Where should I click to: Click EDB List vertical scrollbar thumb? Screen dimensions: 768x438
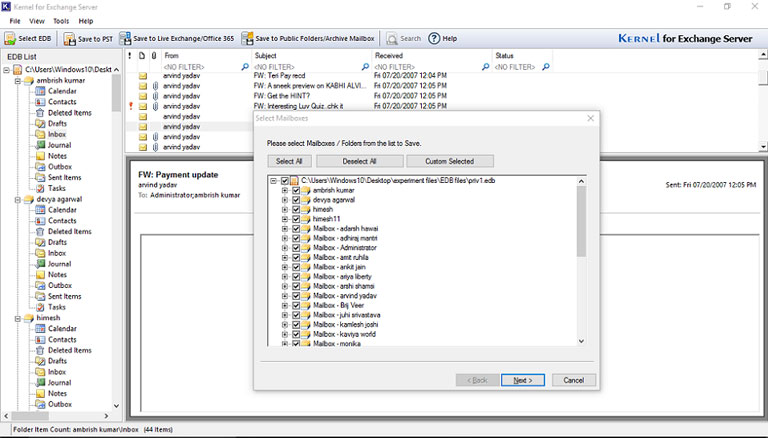click(116, 93)
